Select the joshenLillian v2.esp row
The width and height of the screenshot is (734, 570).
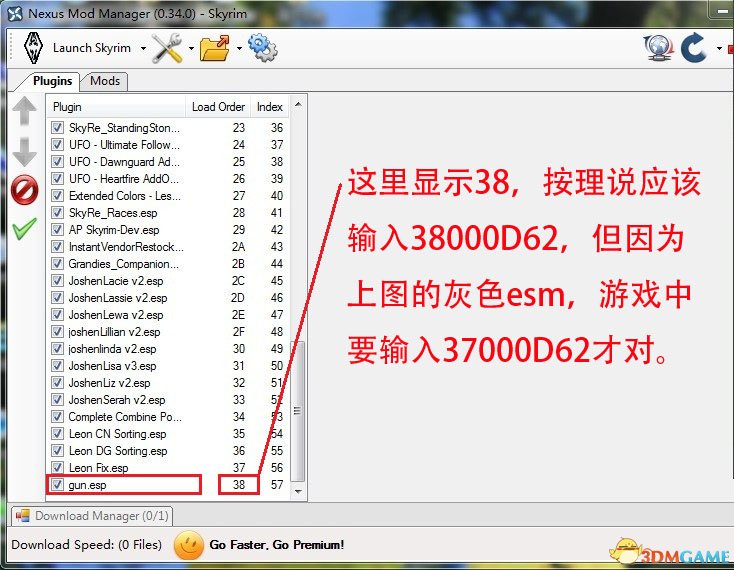pos(169,332)
